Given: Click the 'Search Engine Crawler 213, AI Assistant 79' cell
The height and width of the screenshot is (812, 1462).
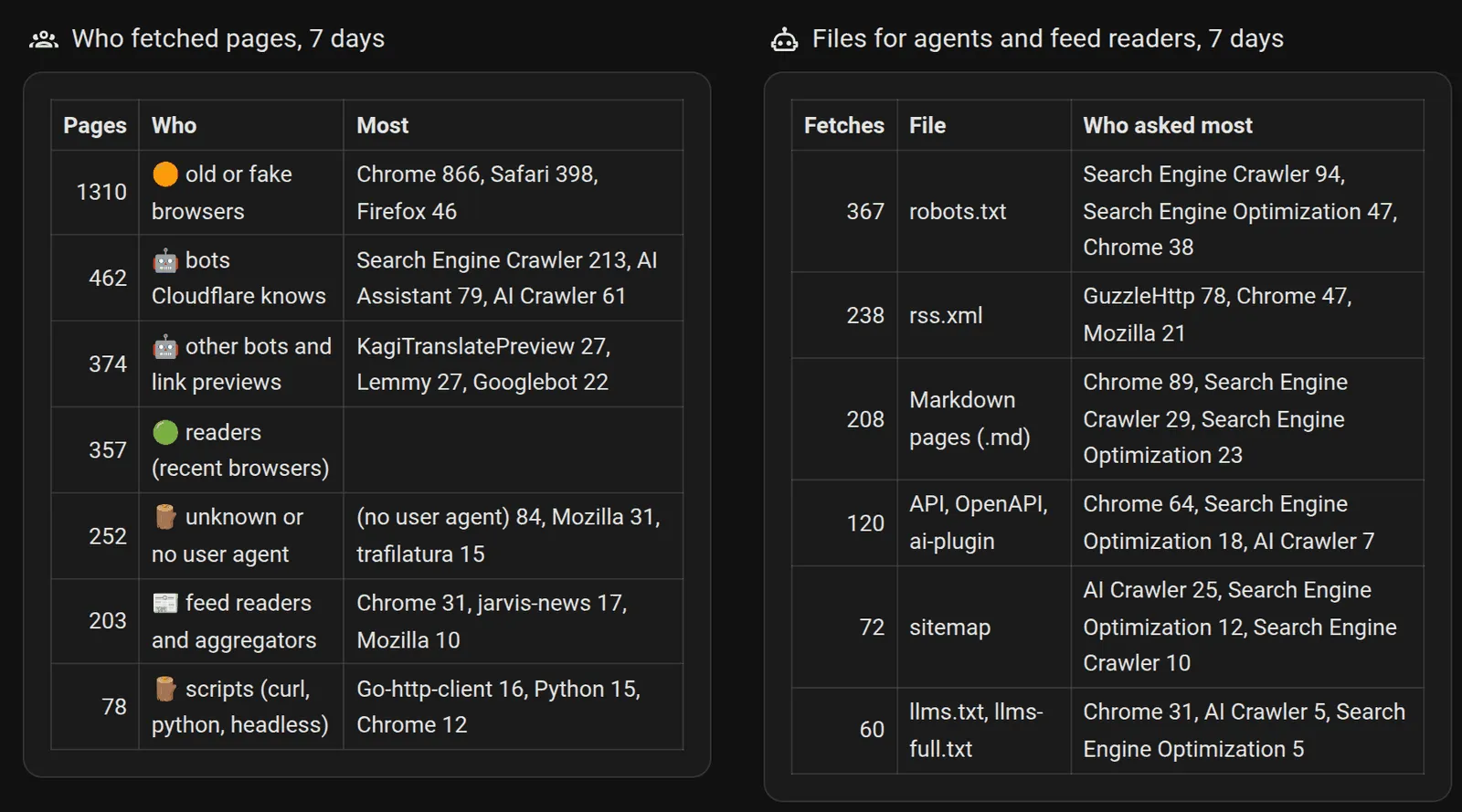Looking at the screenshot, I should (x=514, y=278).
